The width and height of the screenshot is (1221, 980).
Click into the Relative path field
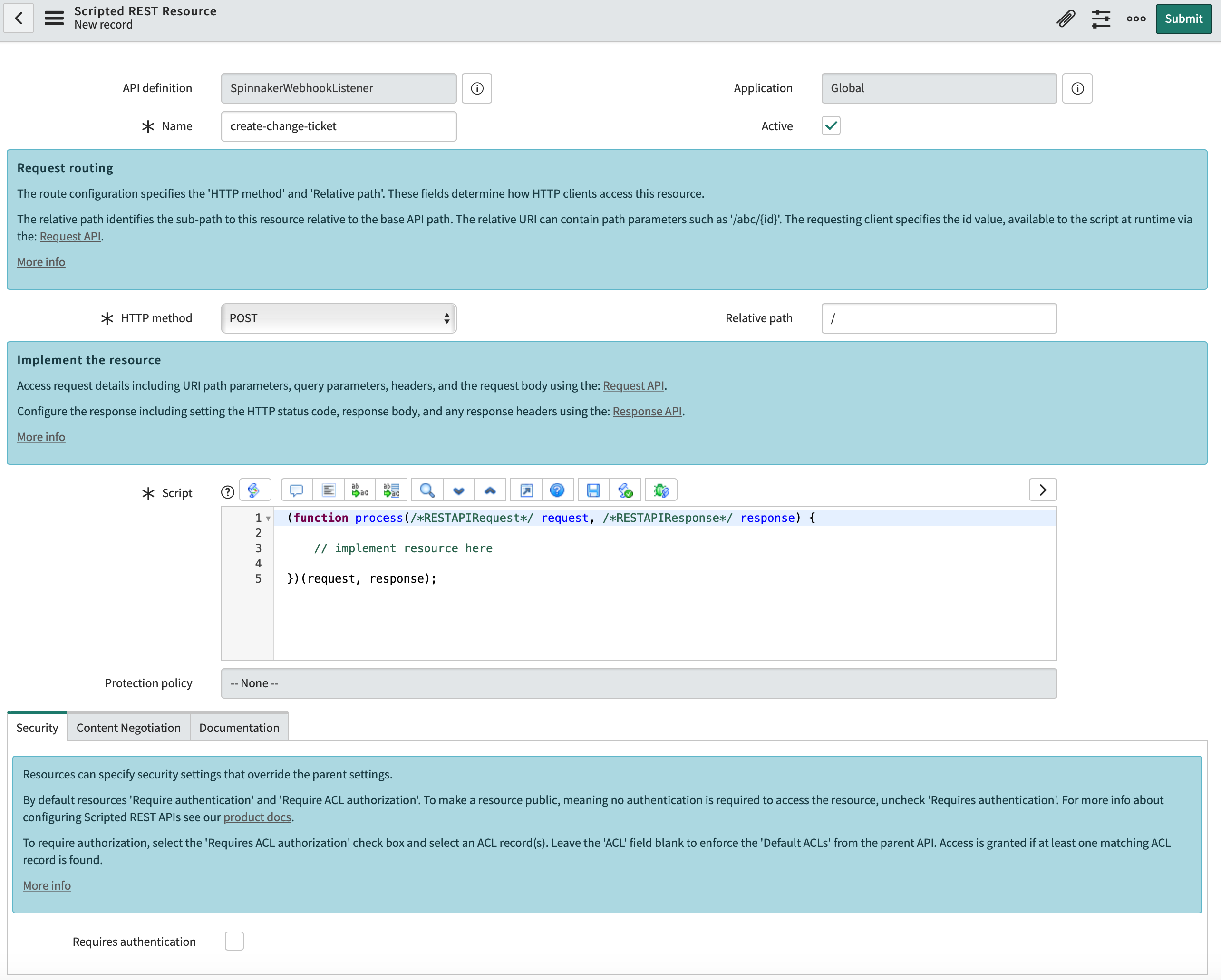click(939, 318)
